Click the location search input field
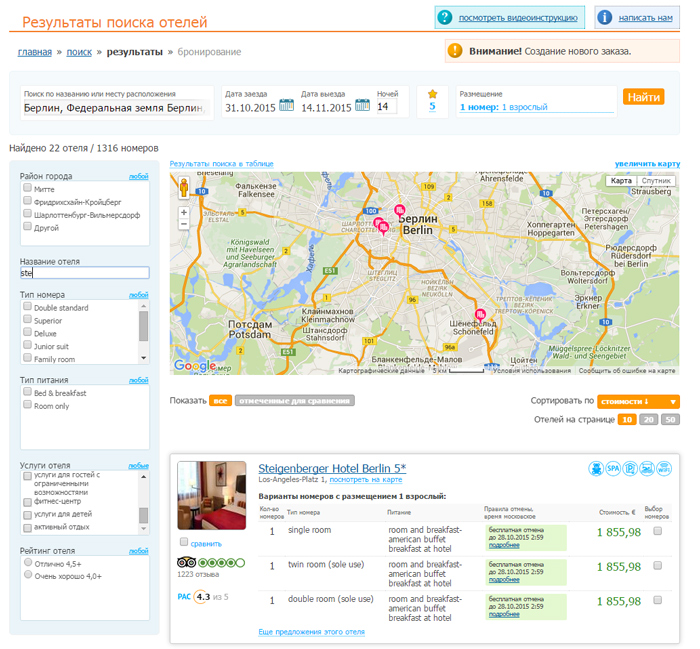The width and height of the screenshot is (700, 649). point(117,108)
